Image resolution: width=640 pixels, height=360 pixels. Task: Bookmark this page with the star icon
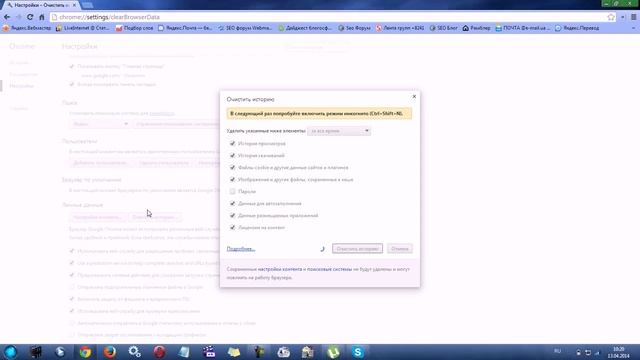(x=611, y=17)
